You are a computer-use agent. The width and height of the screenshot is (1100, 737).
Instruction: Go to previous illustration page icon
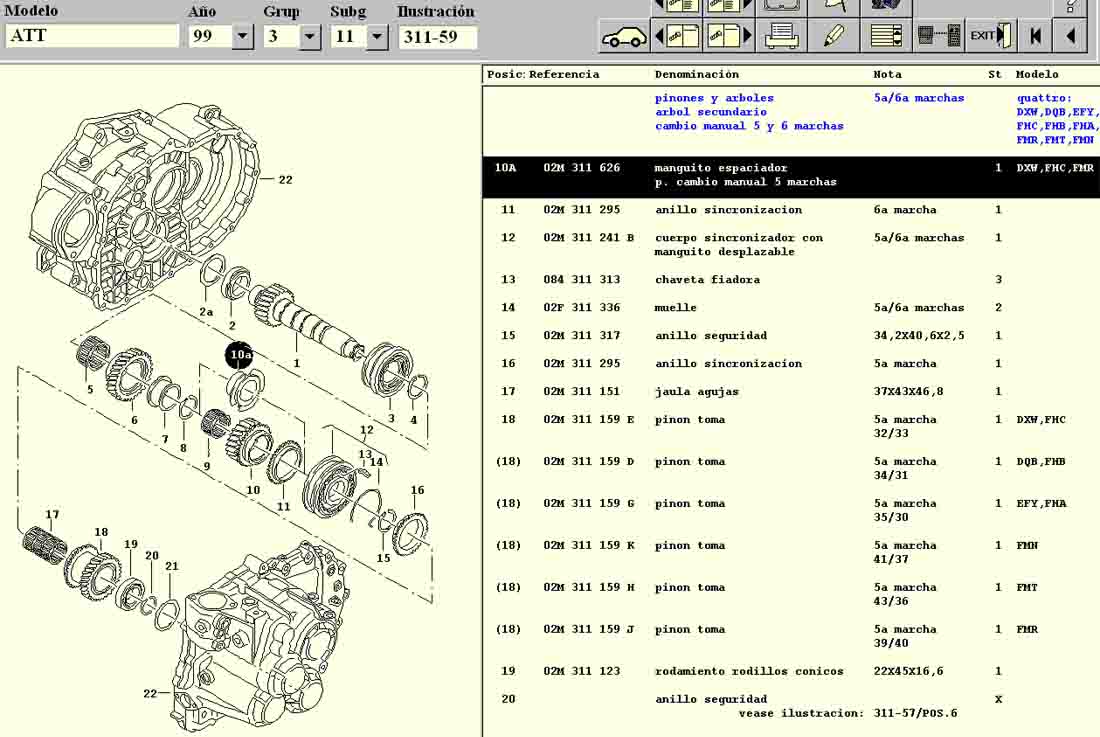tap(677, 37)
